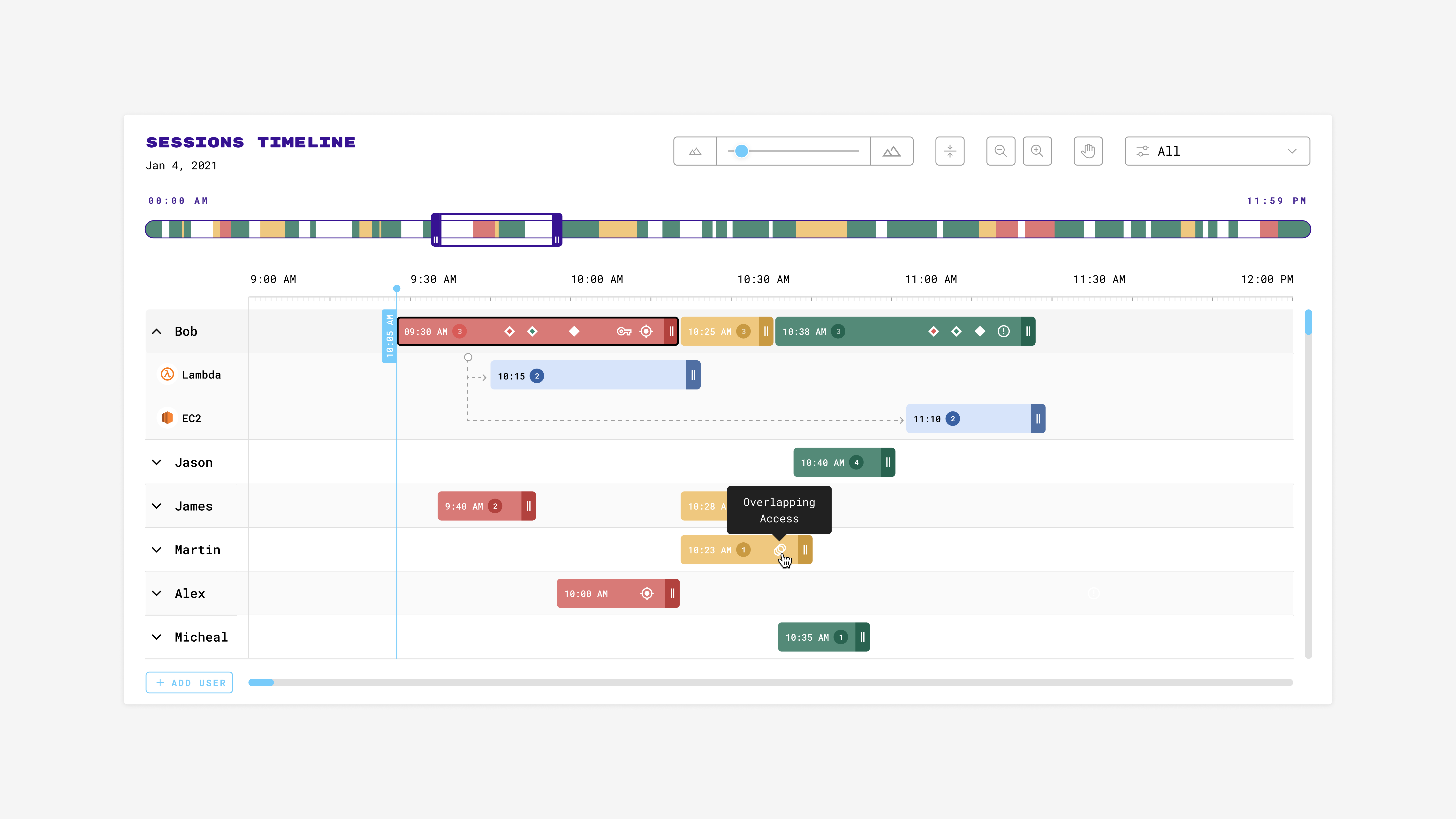Select the Zoom Out tool

[1001, 151]
